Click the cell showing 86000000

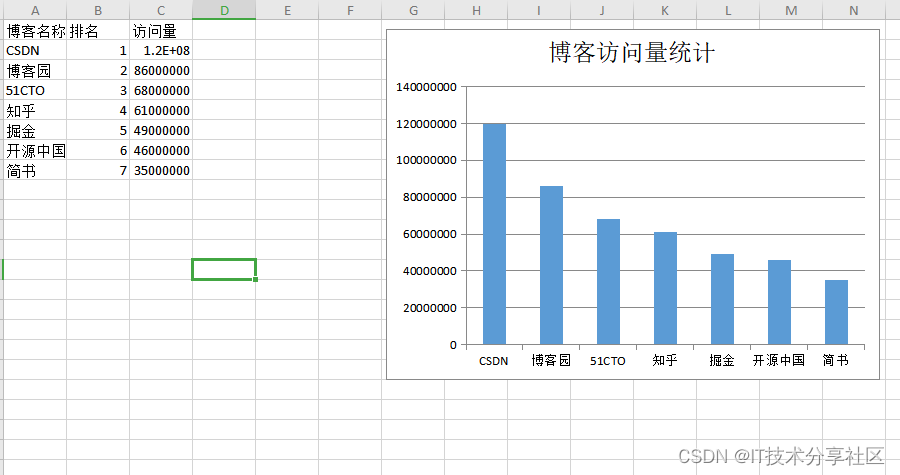161,71
